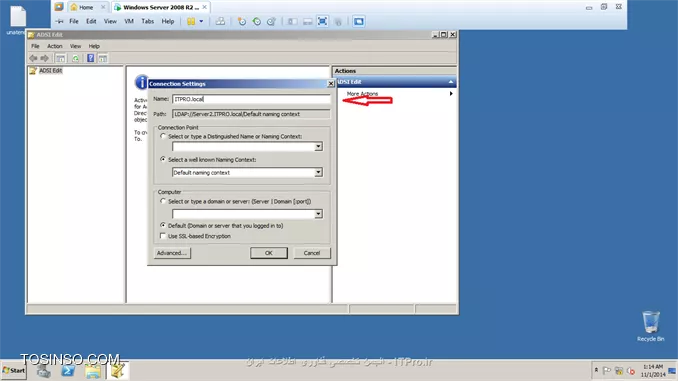The image size is (678, 381).
Task: Open ADSI Edit File menu
Action: coord(35,46)
